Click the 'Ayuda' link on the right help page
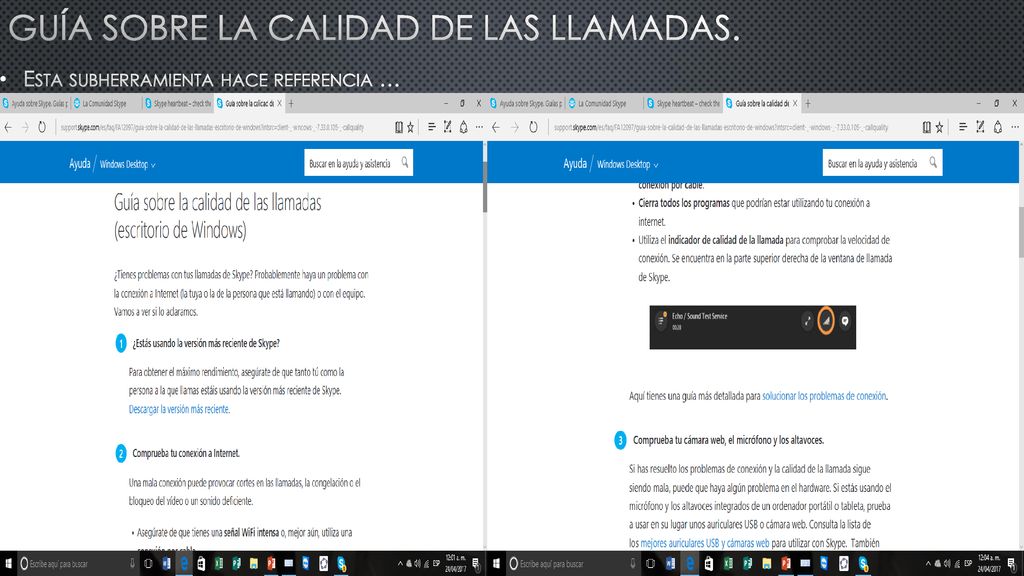Viewport: 1024px width, 576px height. point(575,164)
